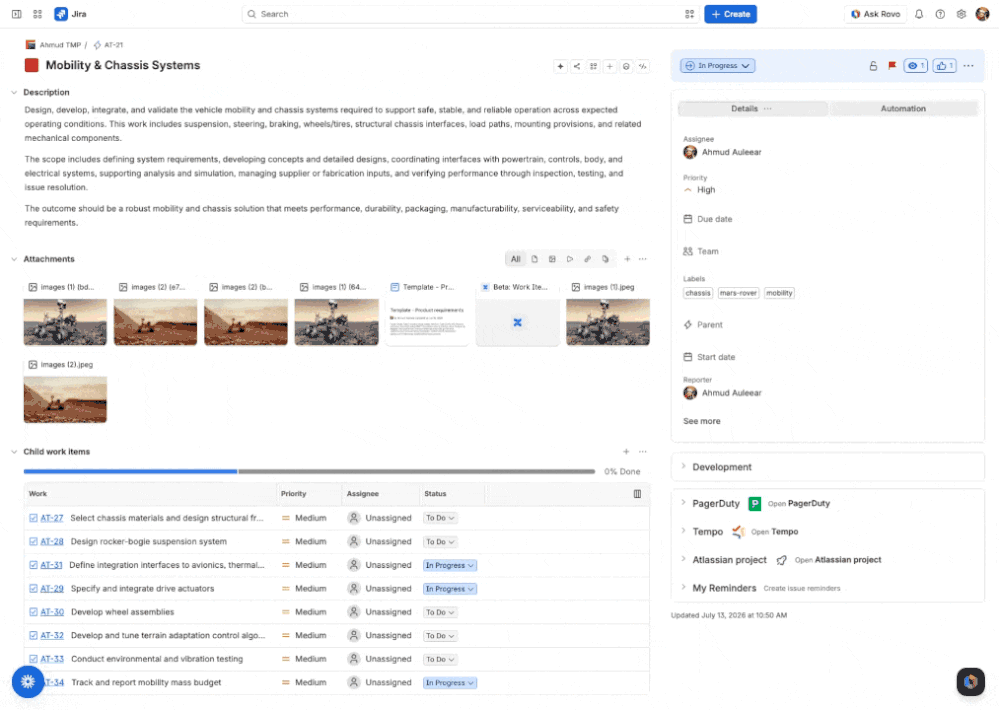Image resolution: width=999 pixels, height=710 pixels.
Task: Click the Create button
Action: point(730,14)
